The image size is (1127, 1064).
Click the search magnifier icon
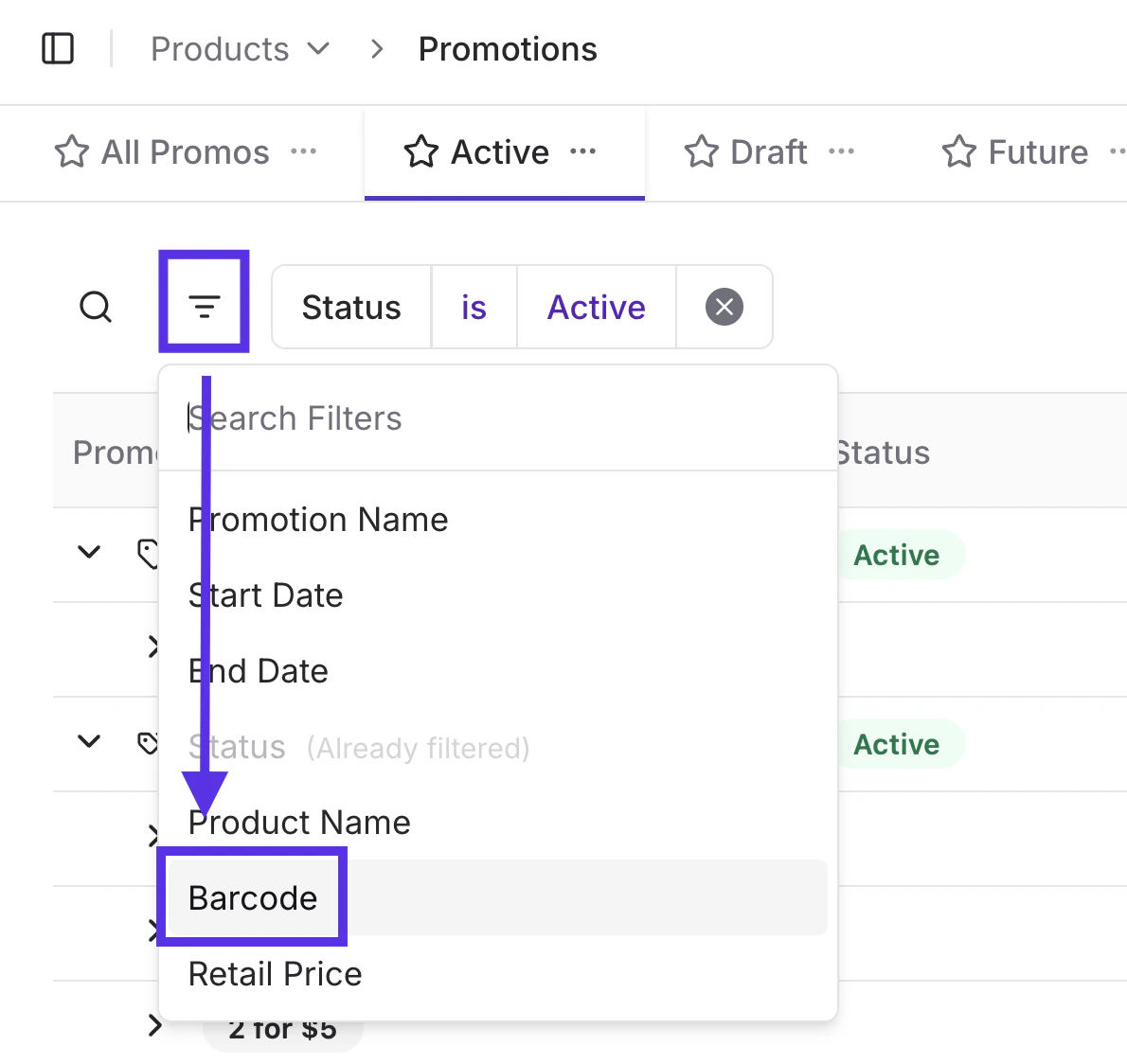click(x=96, y=307)
